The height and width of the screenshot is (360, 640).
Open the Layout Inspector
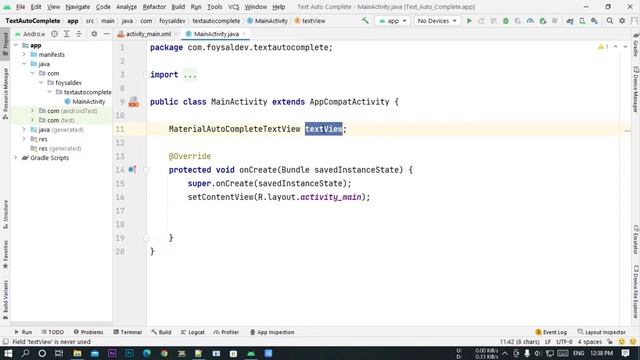(x=602, y=332)
